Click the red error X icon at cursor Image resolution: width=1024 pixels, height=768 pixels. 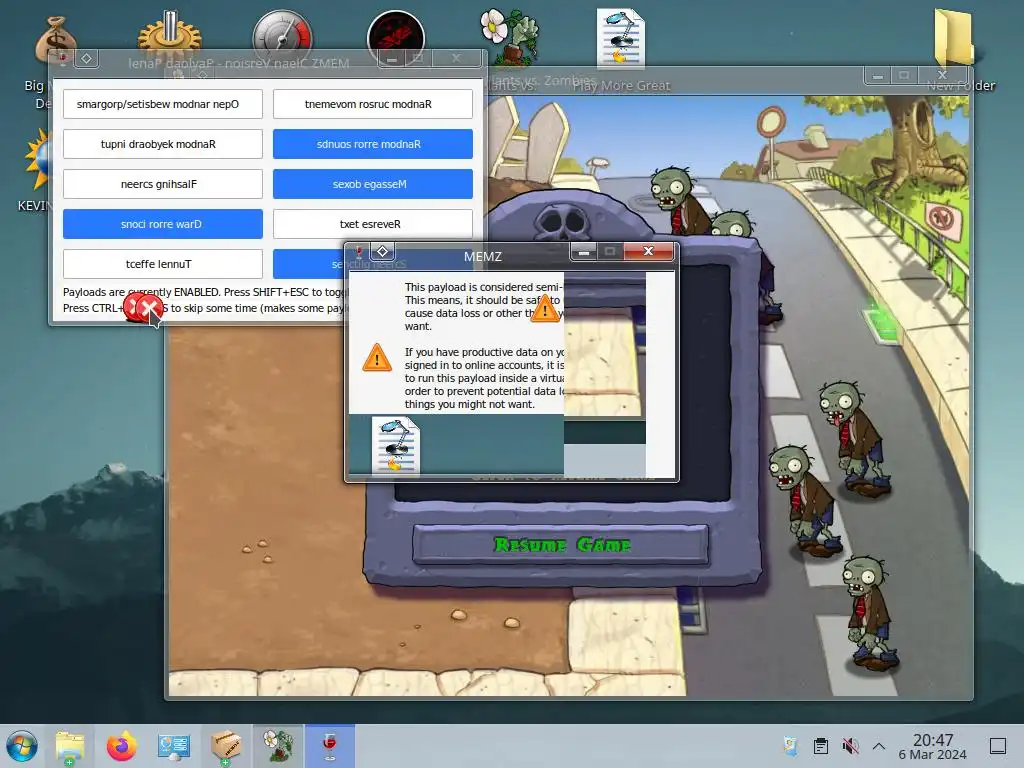[x=150, y=307]
